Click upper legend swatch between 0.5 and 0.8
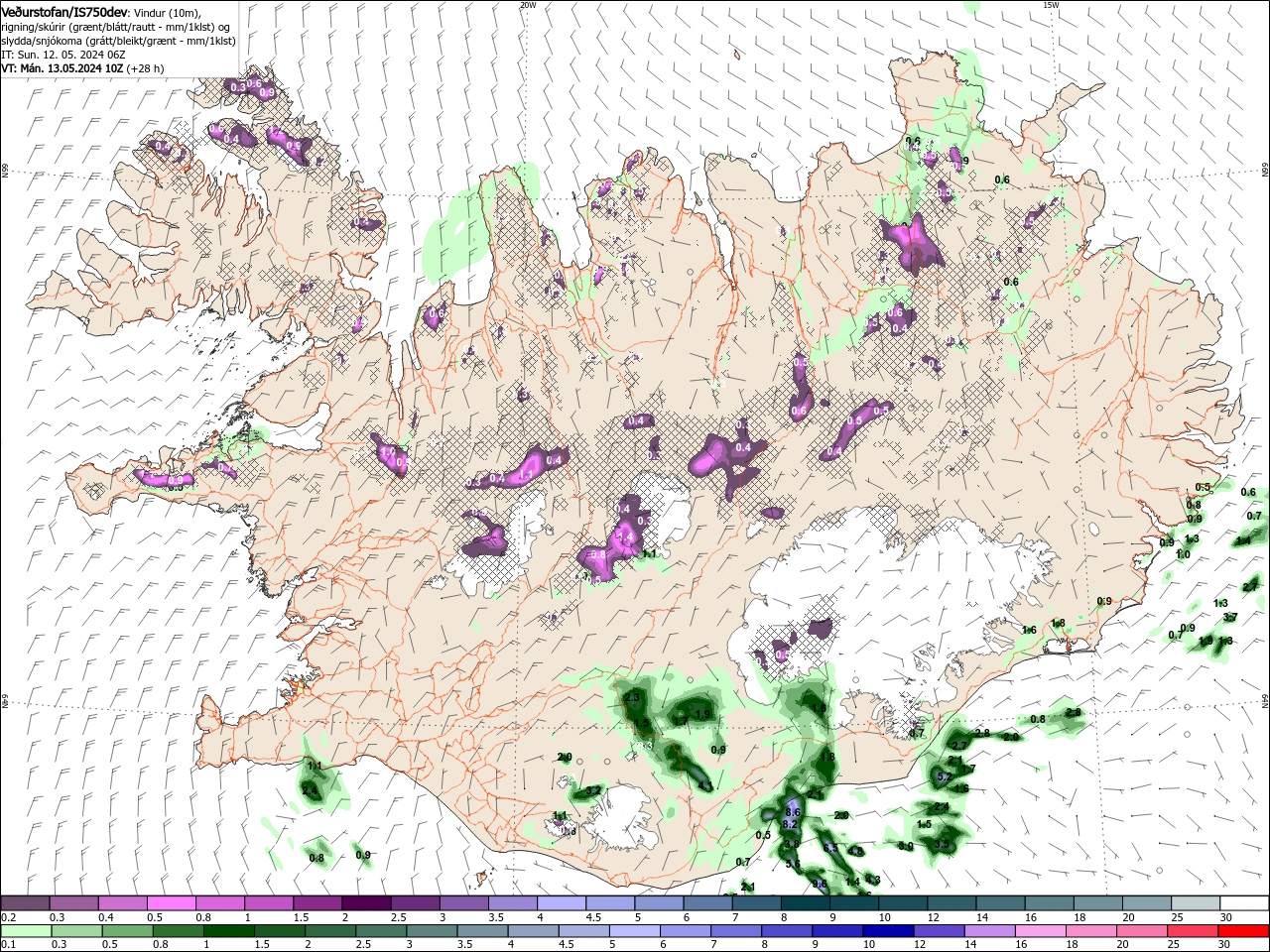1270x952 pixels. (171, 903)
